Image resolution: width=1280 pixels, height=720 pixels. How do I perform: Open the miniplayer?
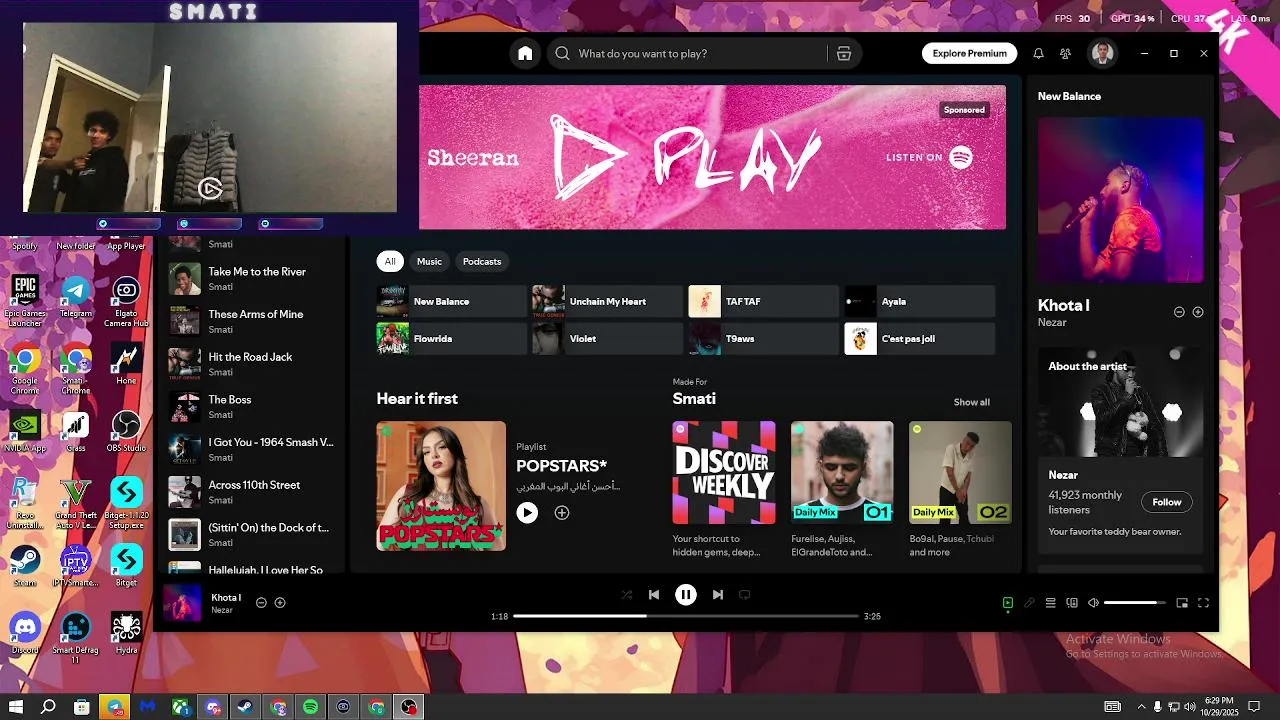1182,603
